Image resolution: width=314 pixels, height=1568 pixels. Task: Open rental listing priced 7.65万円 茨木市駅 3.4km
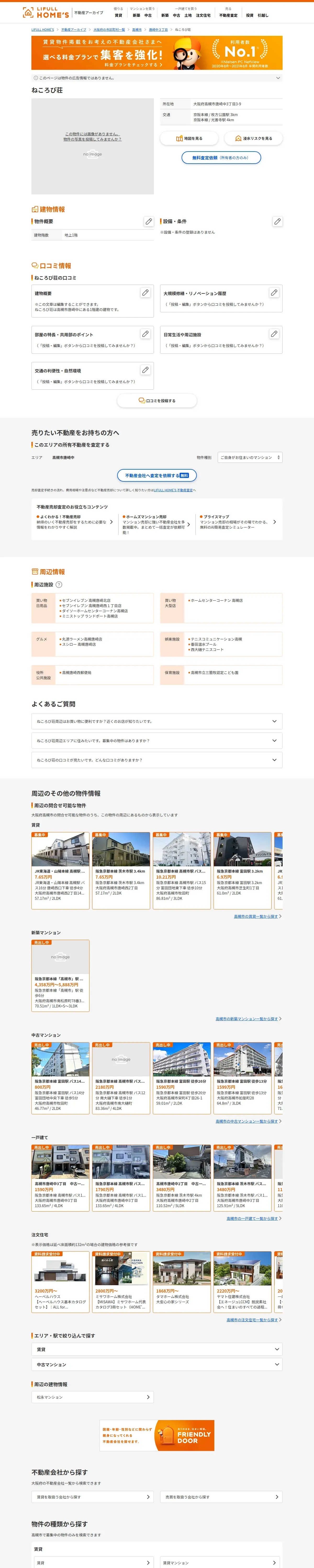(x=121, y=871)
